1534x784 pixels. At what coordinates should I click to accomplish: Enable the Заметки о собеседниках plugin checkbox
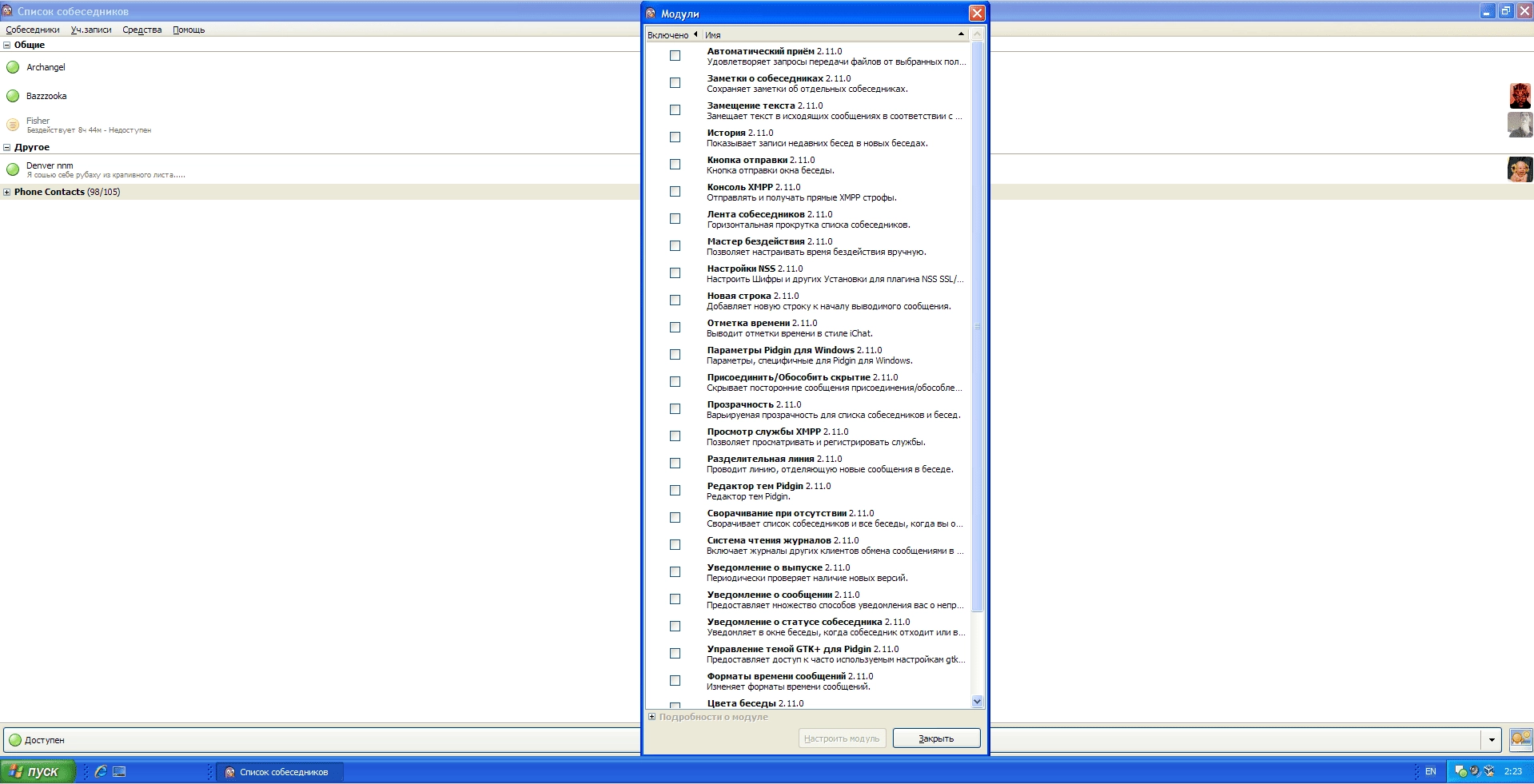click(675, 83)
